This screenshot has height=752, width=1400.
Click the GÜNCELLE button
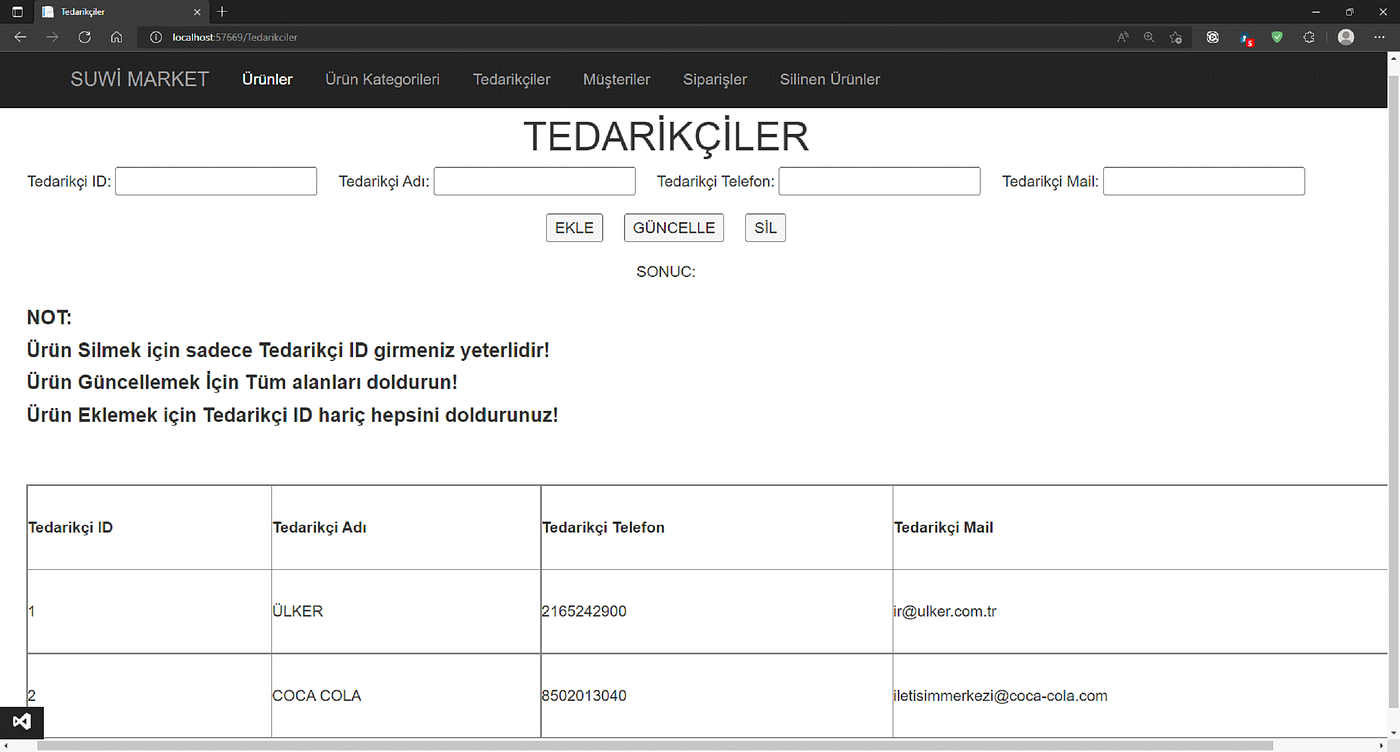click(x=674, y=228)
